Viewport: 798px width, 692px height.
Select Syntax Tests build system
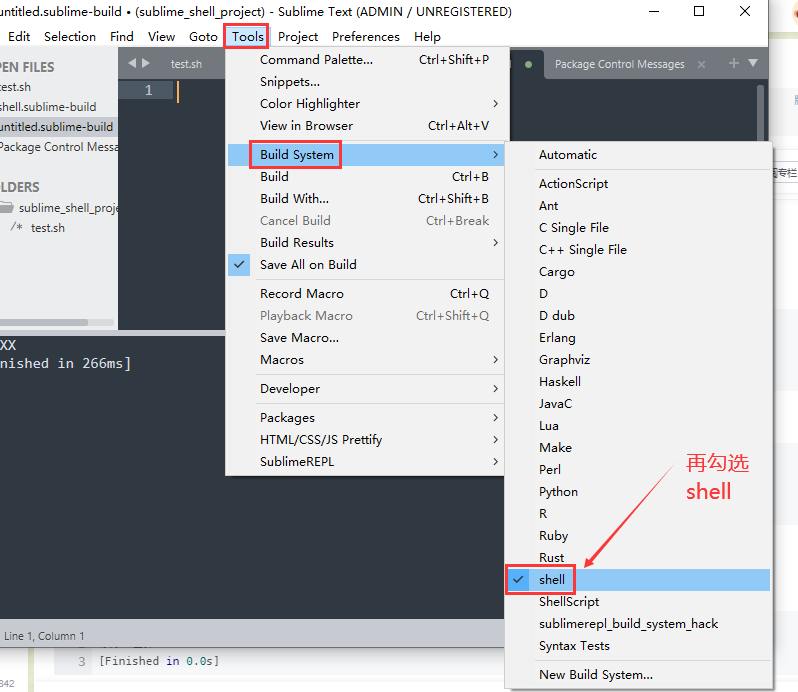coord(638,646)
